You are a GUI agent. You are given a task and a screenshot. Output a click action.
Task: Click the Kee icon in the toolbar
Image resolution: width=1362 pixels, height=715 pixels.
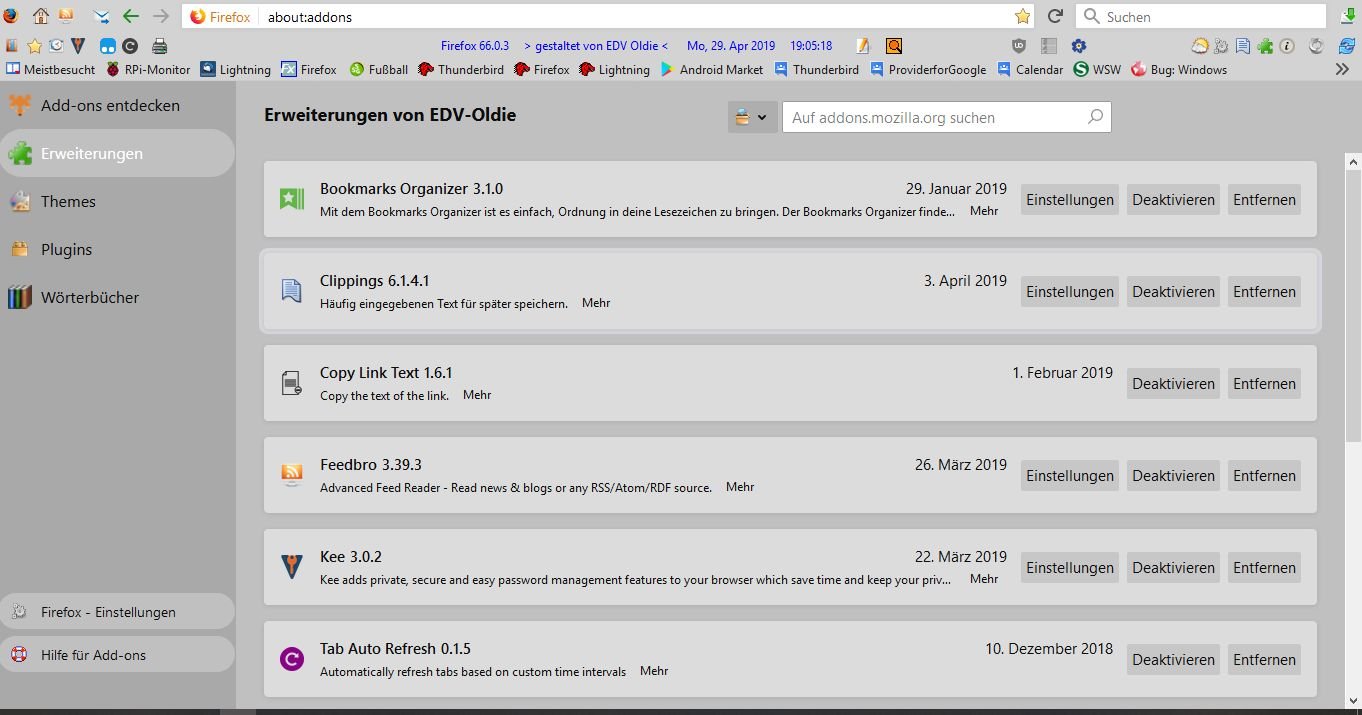[78, 46]
